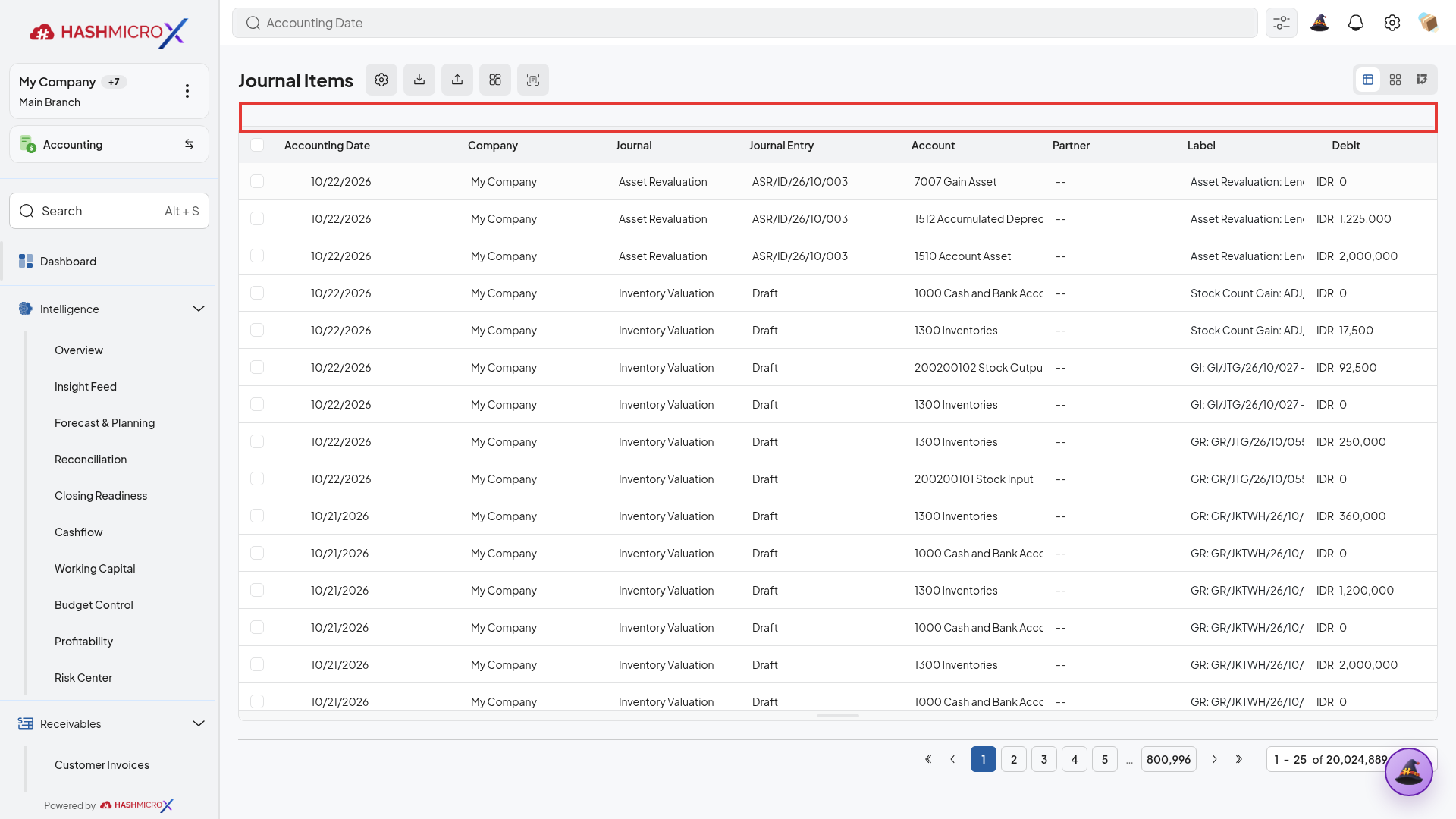Screen dimensions: 1456x819
Task: Open notifications bell
Action: (1356, 23)
